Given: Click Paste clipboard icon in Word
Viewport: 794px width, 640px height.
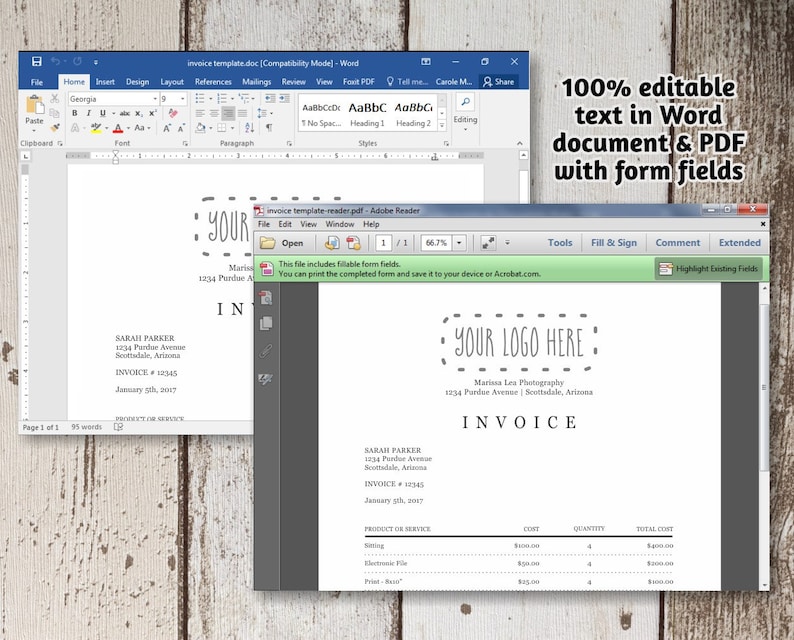Looking at the screenshot, I should [x=34, y=105].
